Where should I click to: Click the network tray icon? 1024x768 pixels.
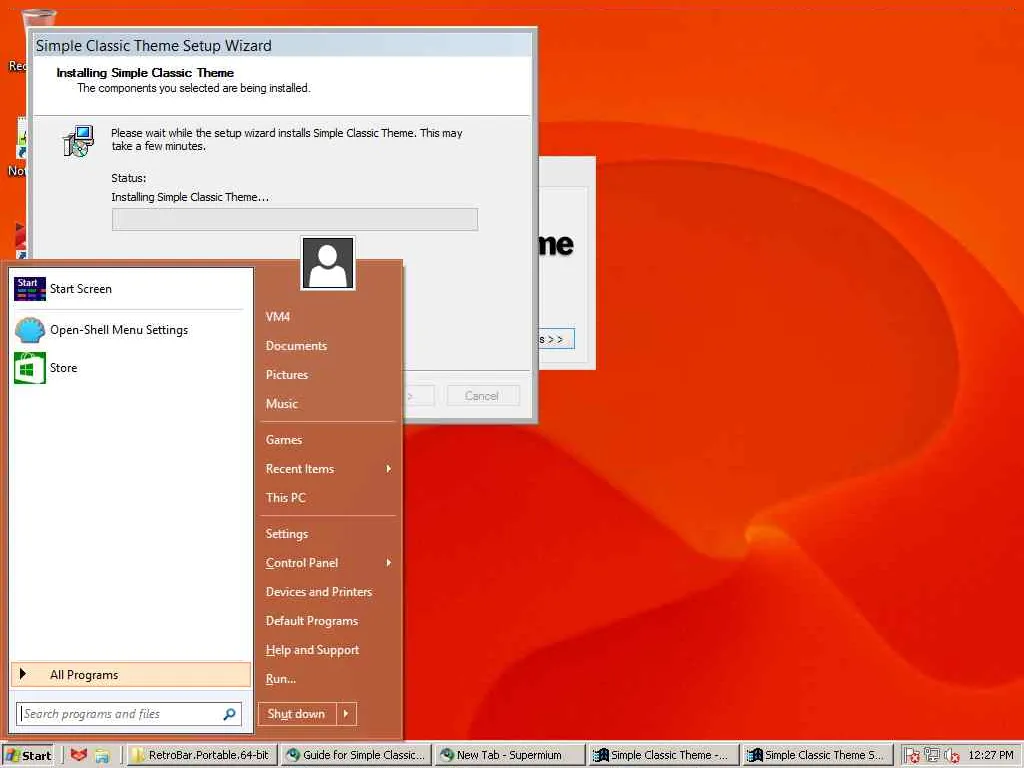932,756
